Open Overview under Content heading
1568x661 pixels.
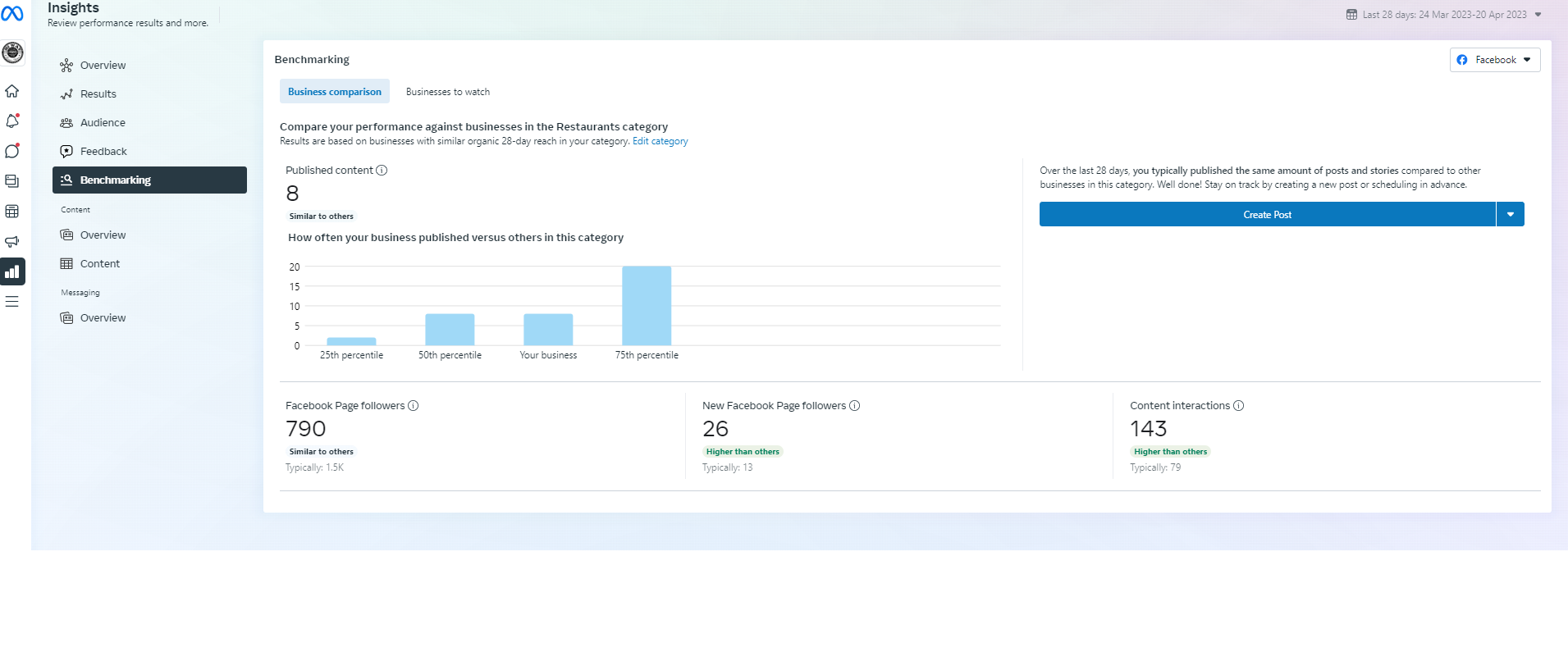[x=149, y=235]
